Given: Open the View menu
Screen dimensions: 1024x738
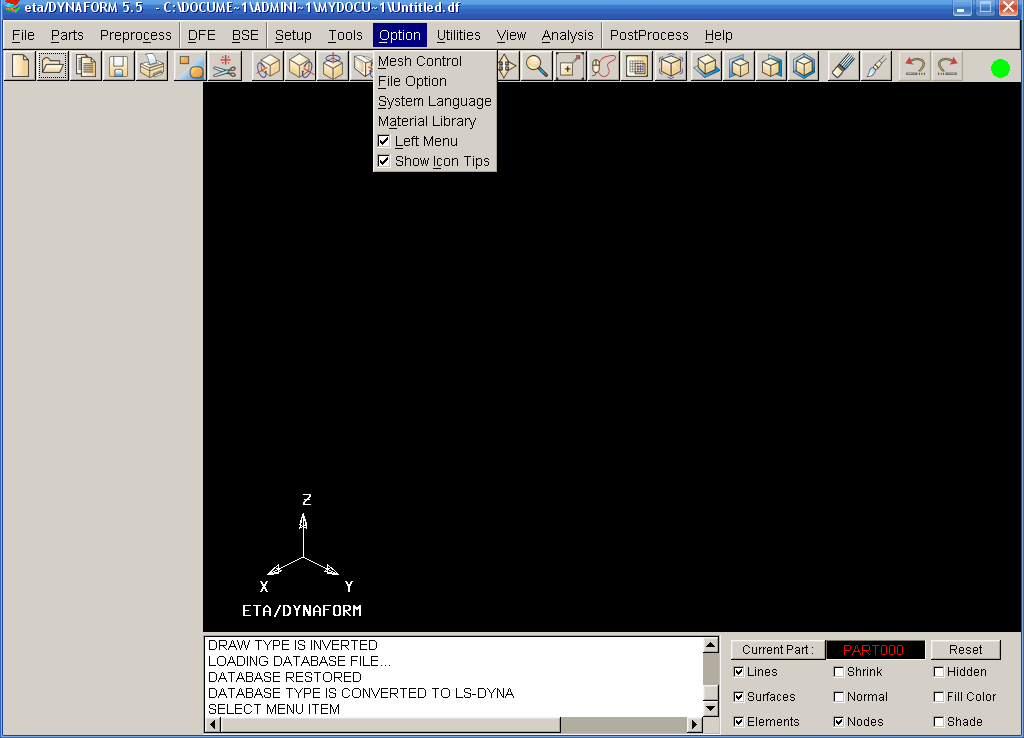Looking at the screenshot, I should tap(511, 35).
